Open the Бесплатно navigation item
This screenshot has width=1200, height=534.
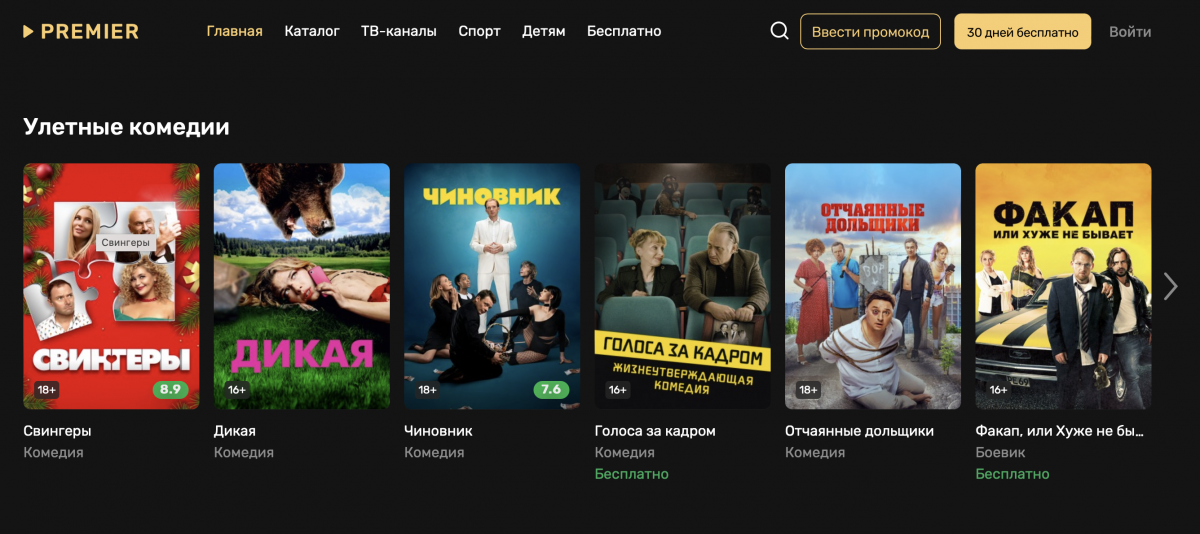tap(624, 31)
